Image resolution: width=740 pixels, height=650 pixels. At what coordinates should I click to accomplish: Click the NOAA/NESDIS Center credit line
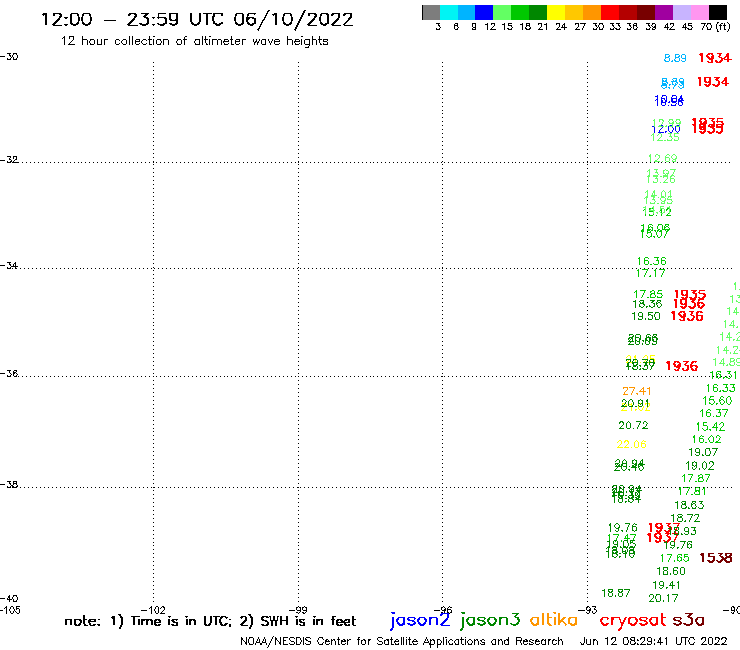coord(402,641)
